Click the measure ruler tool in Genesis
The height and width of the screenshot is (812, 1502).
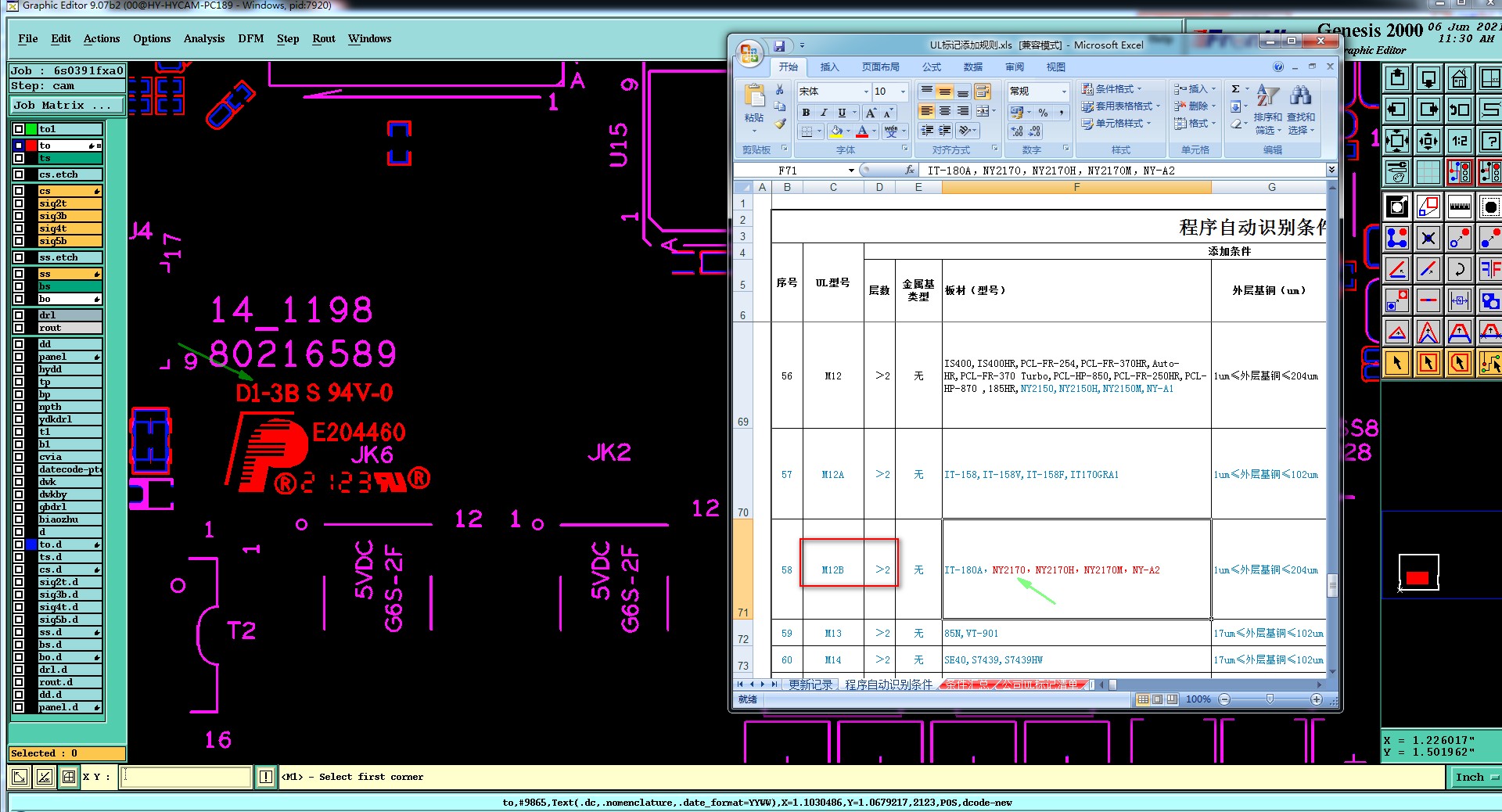click(1460, 207)
